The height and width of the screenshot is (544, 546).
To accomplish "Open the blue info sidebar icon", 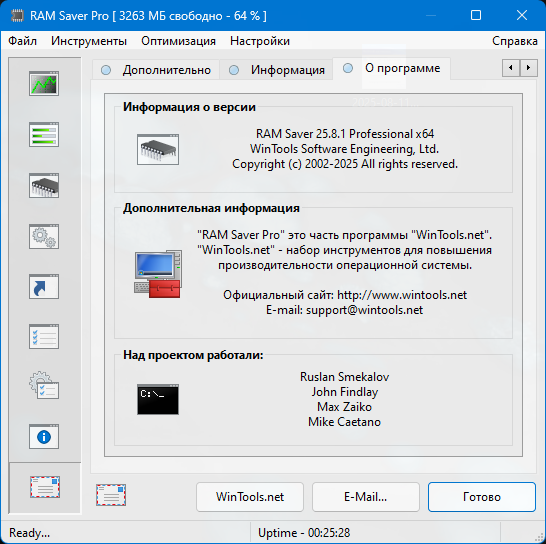I will click(44, 436).
